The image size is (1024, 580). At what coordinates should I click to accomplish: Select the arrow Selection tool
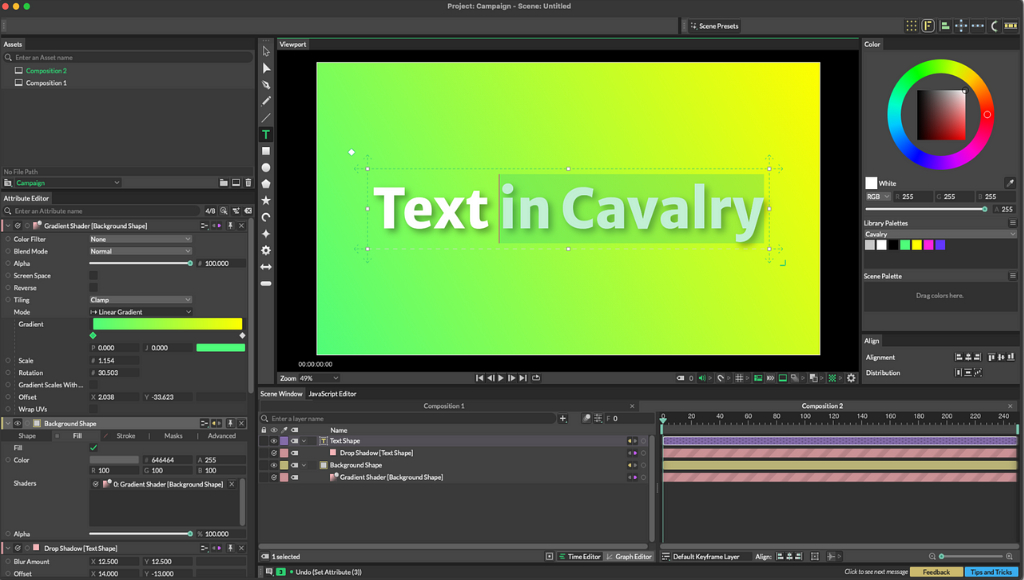(266, 52)
